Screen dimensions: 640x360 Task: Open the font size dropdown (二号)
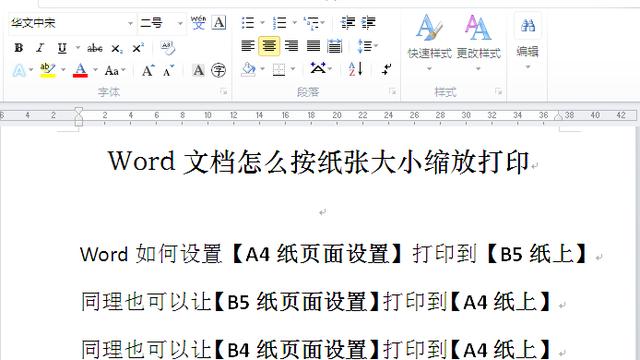180,23
